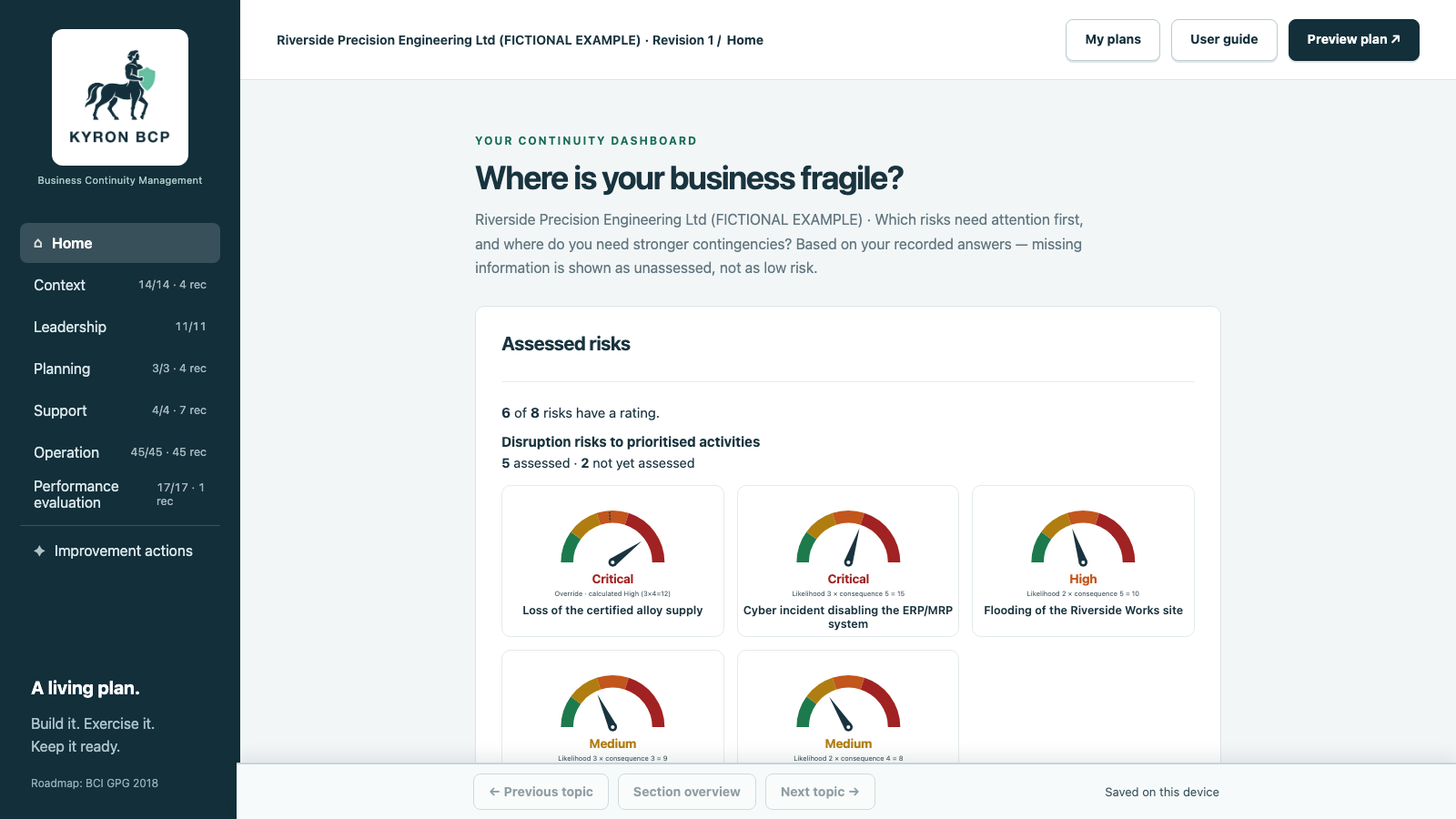Open the Support section
Viewport: 1456px width, 819px height.
click(120, 410)
